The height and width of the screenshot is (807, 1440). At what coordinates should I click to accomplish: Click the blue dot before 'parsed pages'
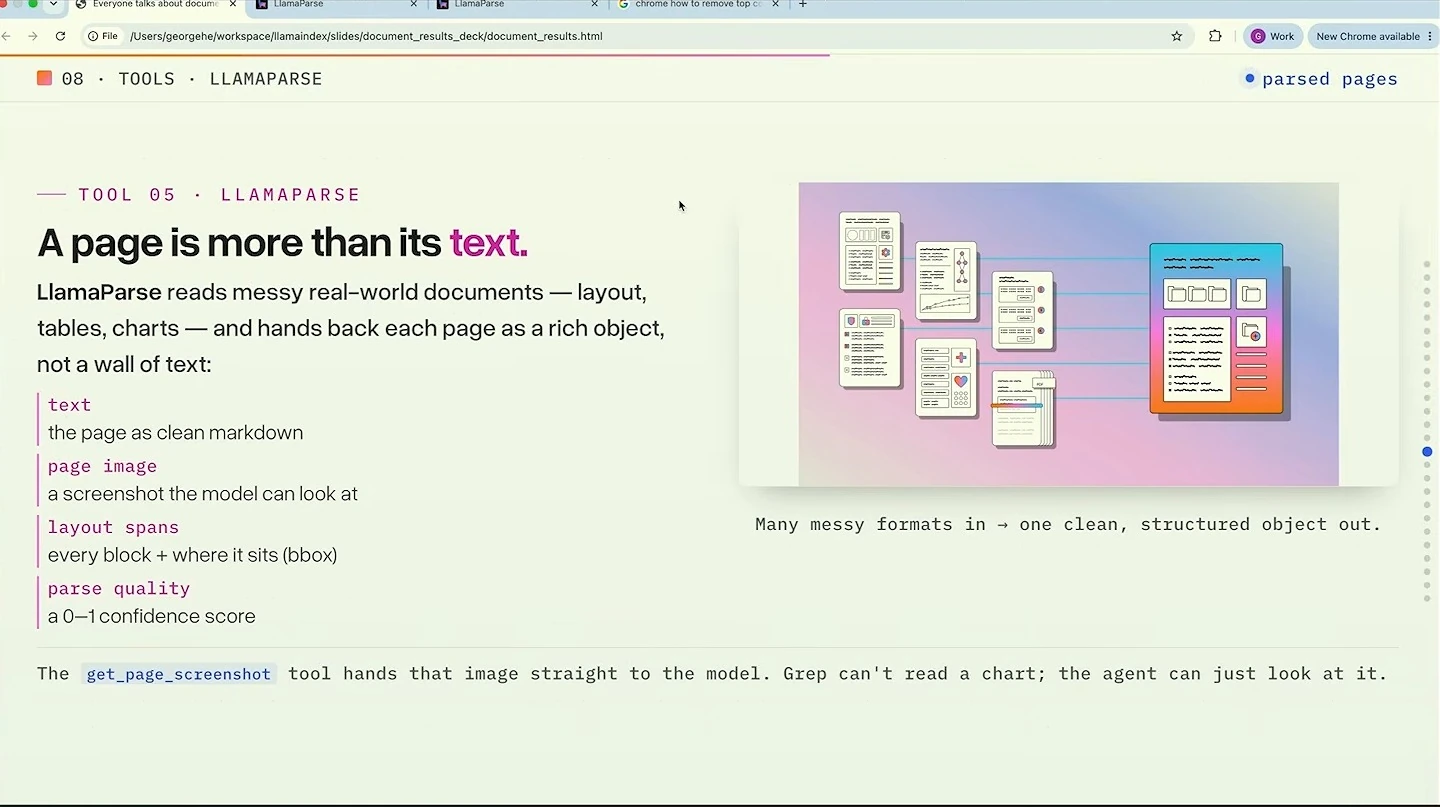1249,78
